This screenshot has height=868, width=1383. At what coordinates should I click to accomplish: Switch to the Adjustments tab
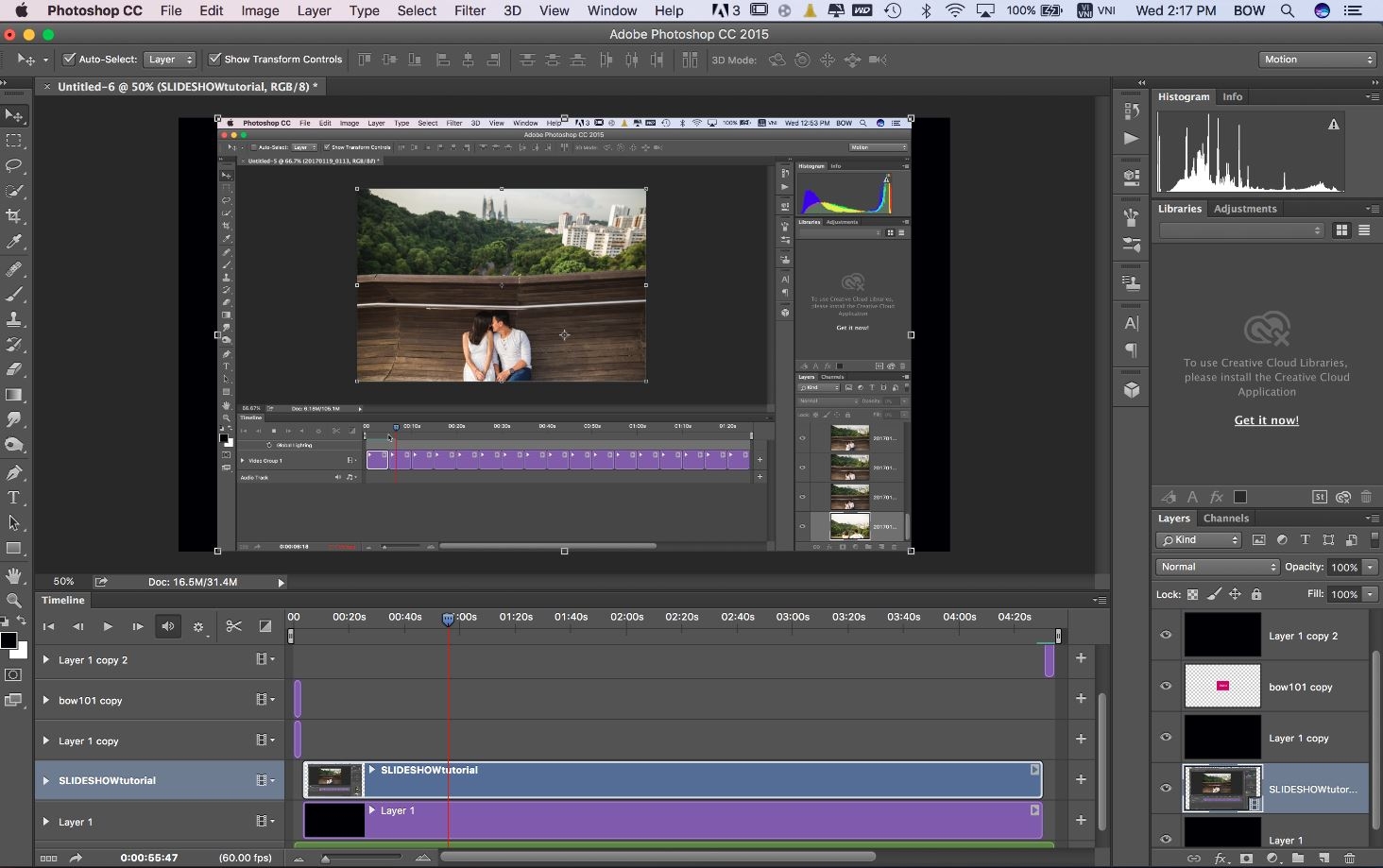click(x=1245, y=209)
